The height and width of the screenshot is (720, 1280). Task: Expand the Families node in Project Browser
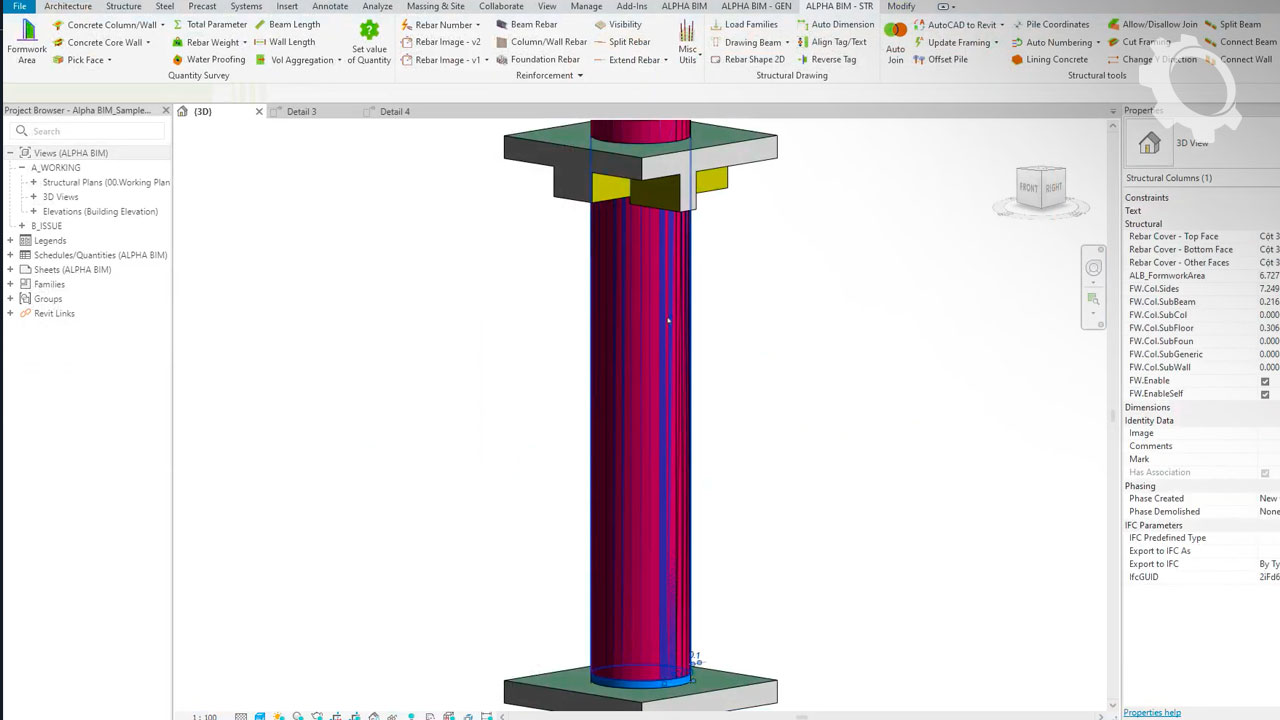pos(11,285)
